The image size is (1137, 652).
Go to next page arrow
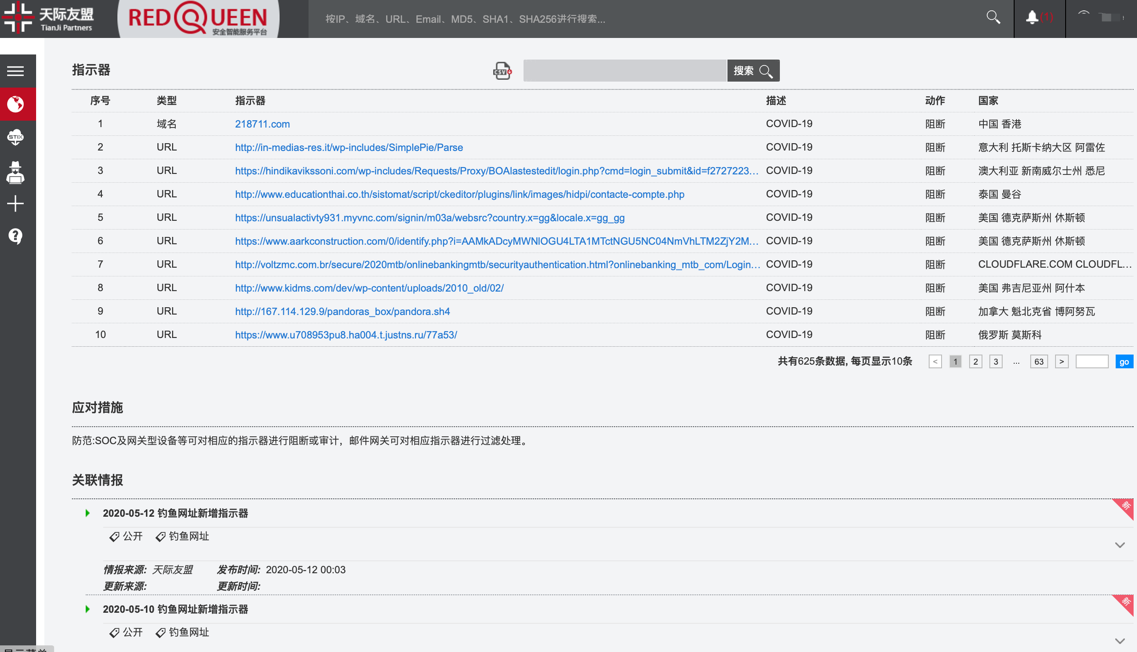1062,361
